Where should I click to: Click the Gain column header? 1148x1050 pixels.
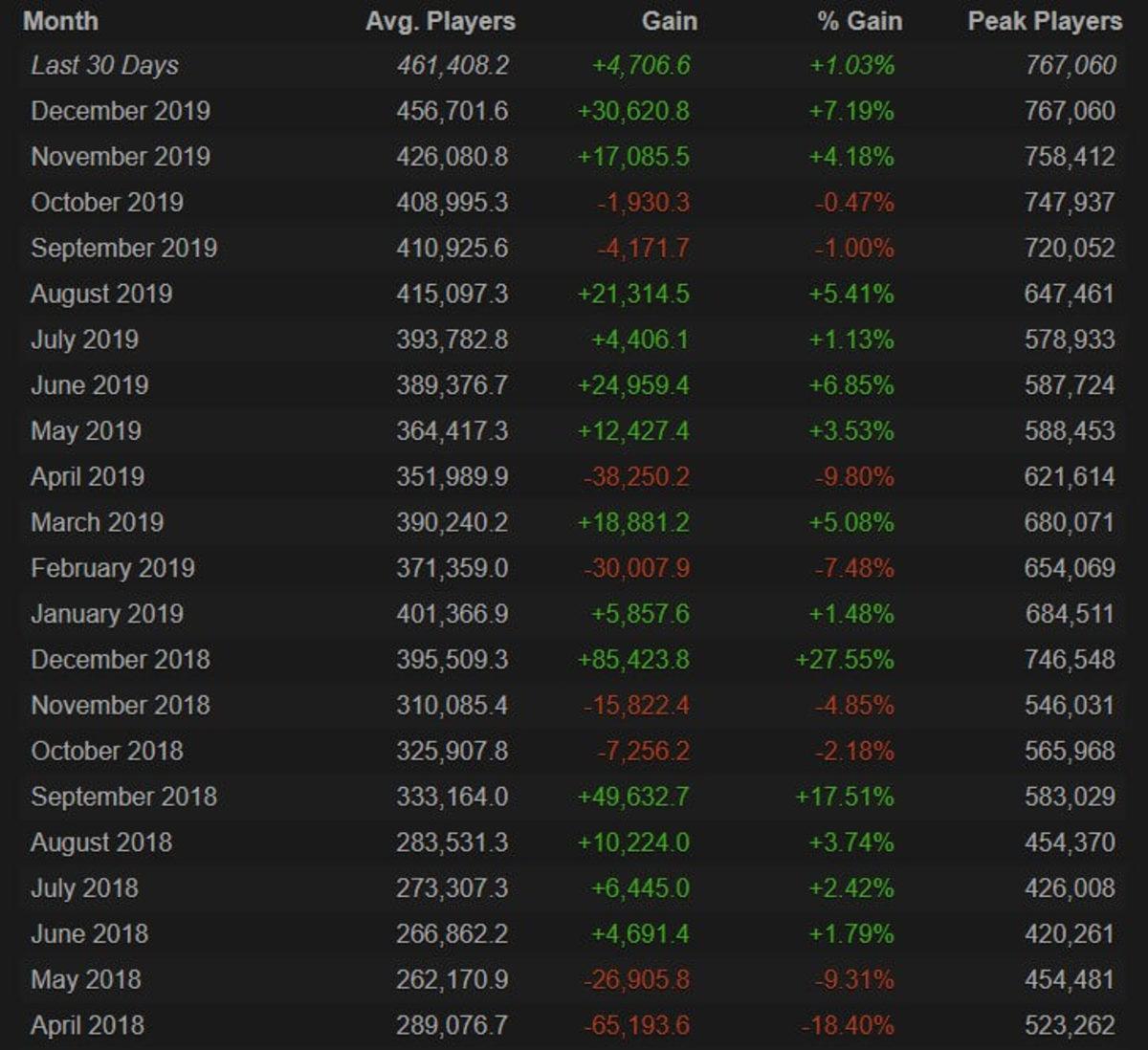coord(669,21)
